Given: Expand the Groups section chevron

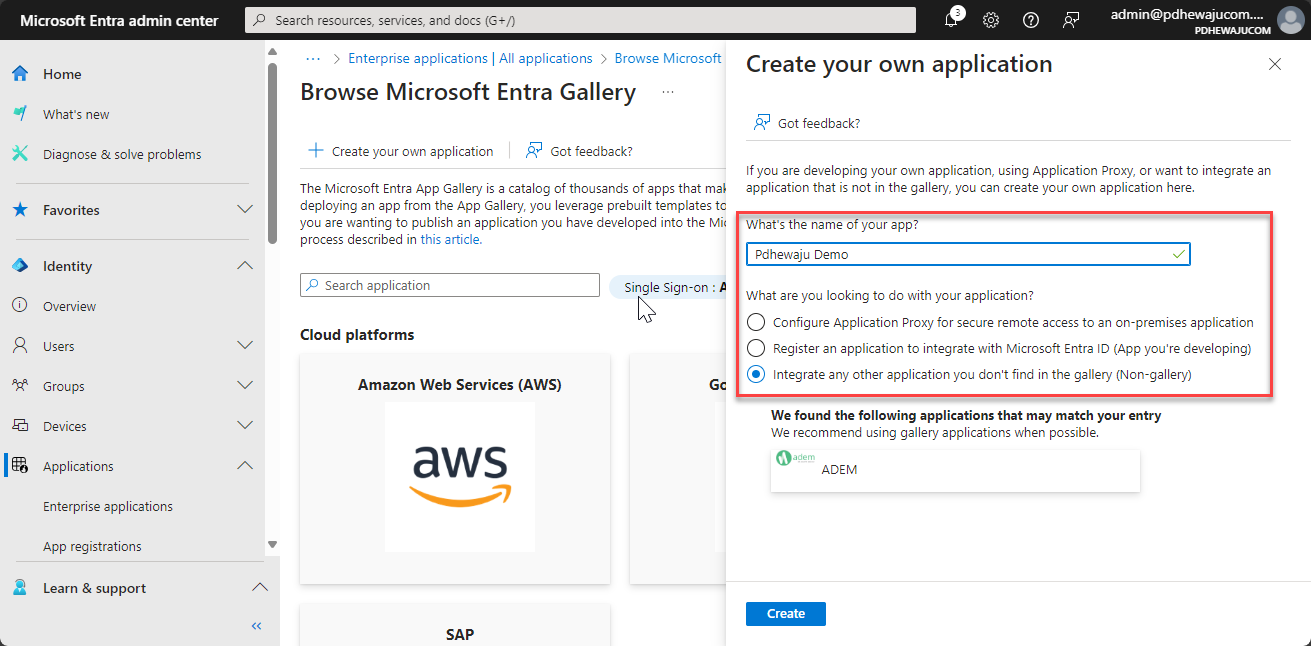Looking at the screenshot, I should point(245,386).
